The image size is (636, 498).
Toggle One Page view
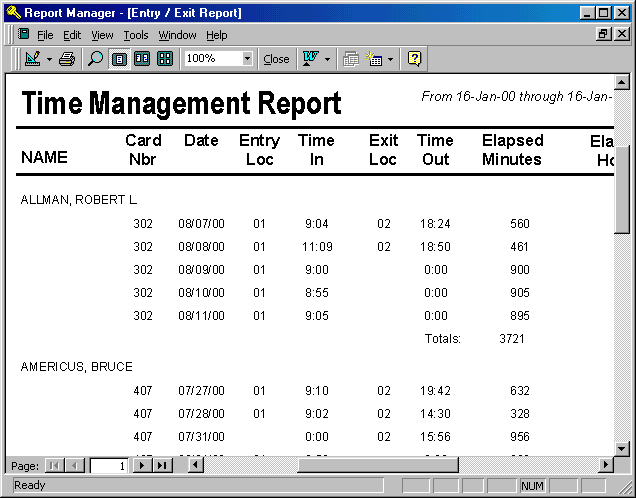[119, 59]
